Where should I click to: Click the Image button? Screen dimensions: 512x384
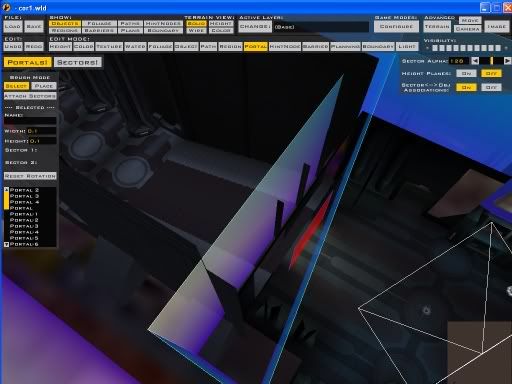[497, 27]
